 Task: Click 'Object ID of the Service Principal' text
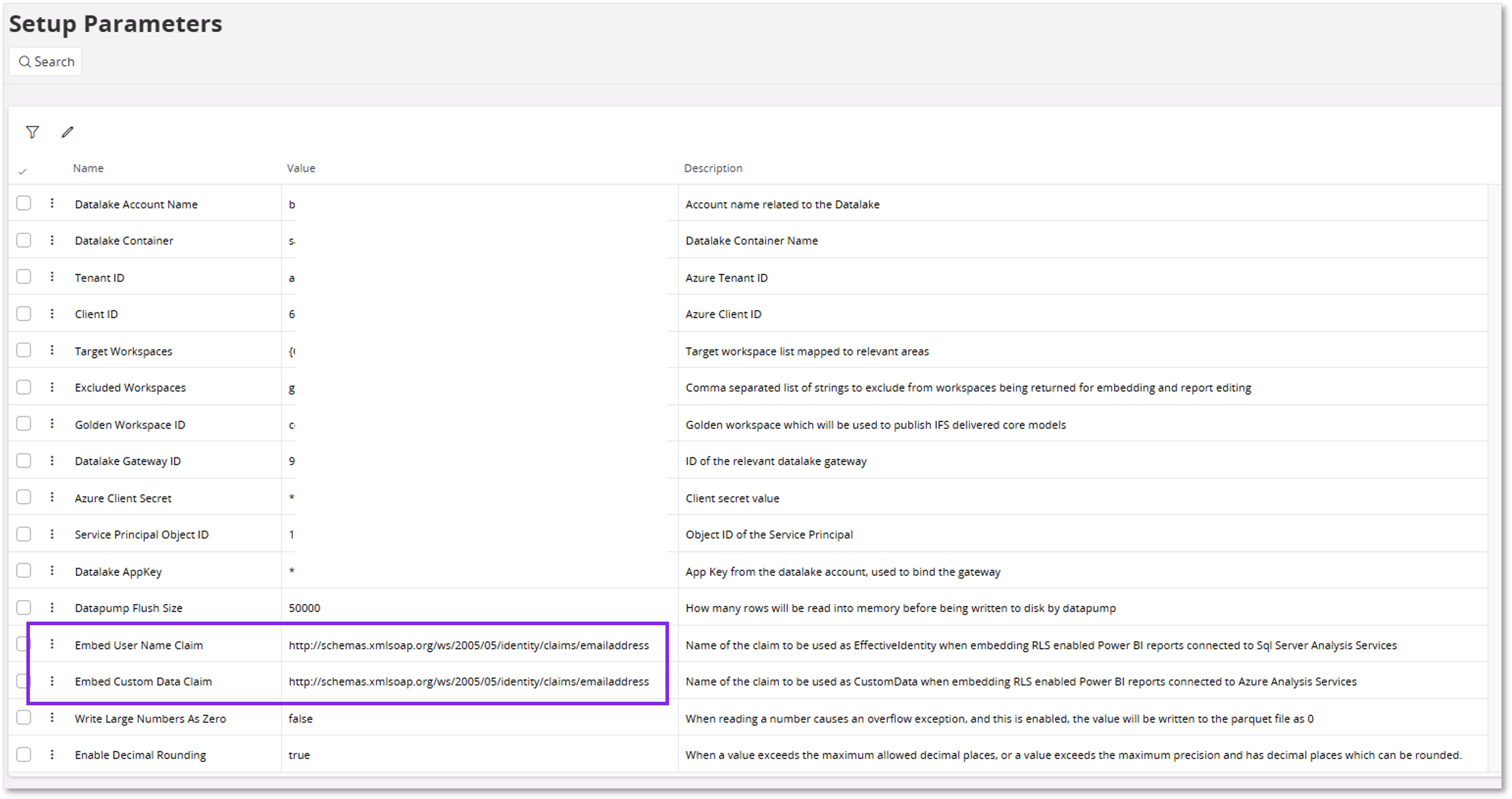(x=770, y=535)
